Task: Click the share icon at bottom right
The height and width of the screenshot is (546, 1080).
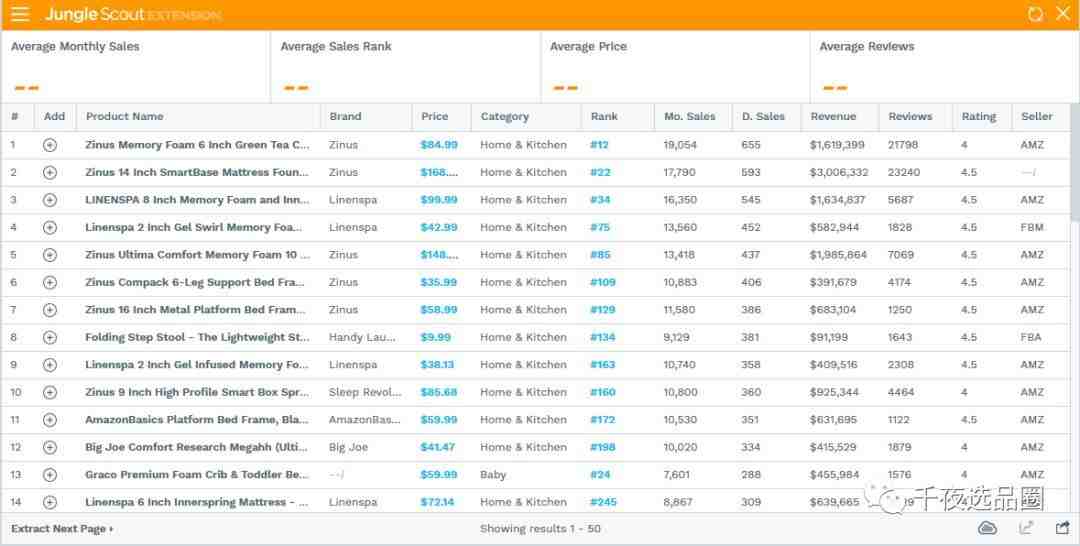Action: point(1062,528)
